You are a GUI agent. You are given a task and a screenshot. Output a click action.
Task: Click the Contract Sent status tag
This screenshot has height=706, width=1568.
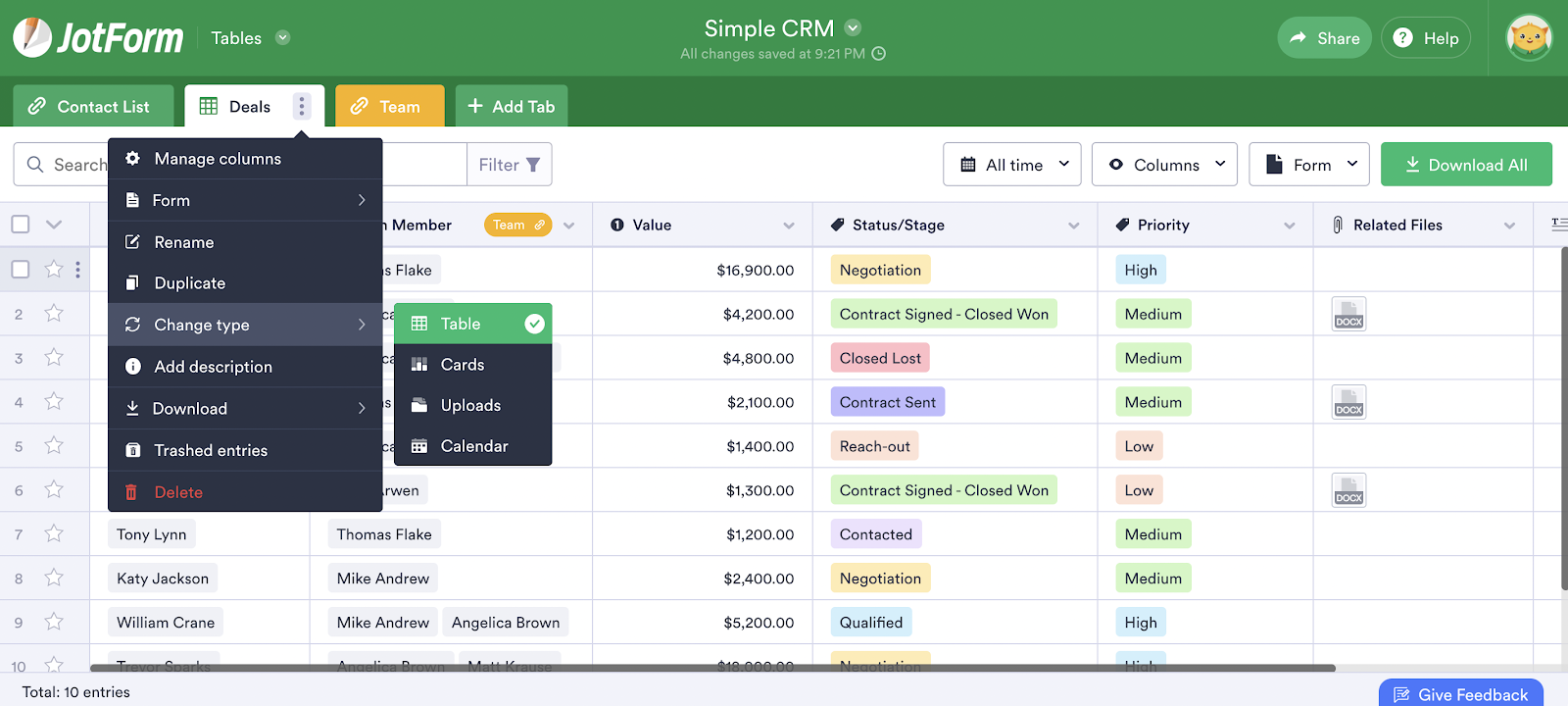pyautogui.click(x=888, y=402)
